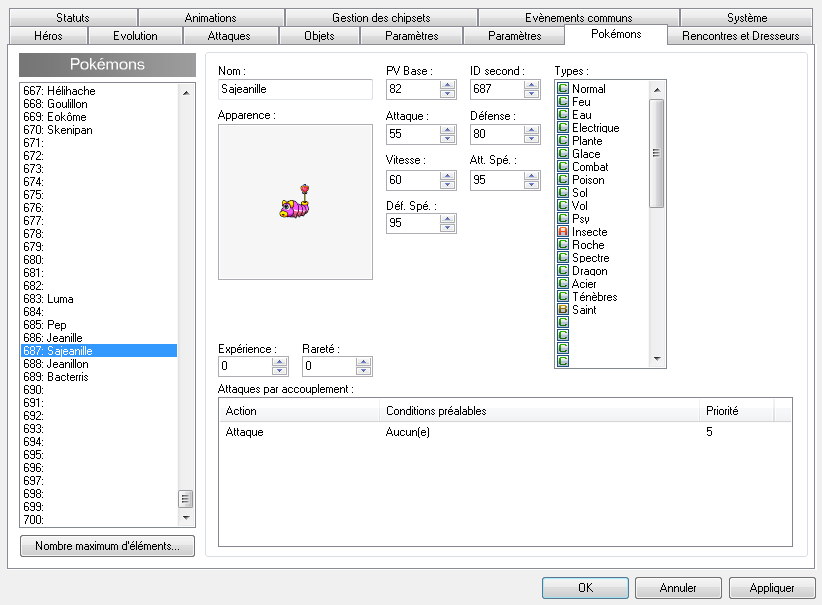This screenshot has width=822, height=605.
Task: Decrease the PV Base value
Action: coord(447,94)
